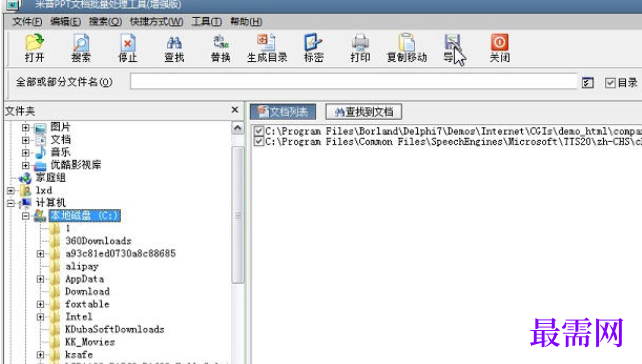Expand the Intel folder node

point(40,317)
